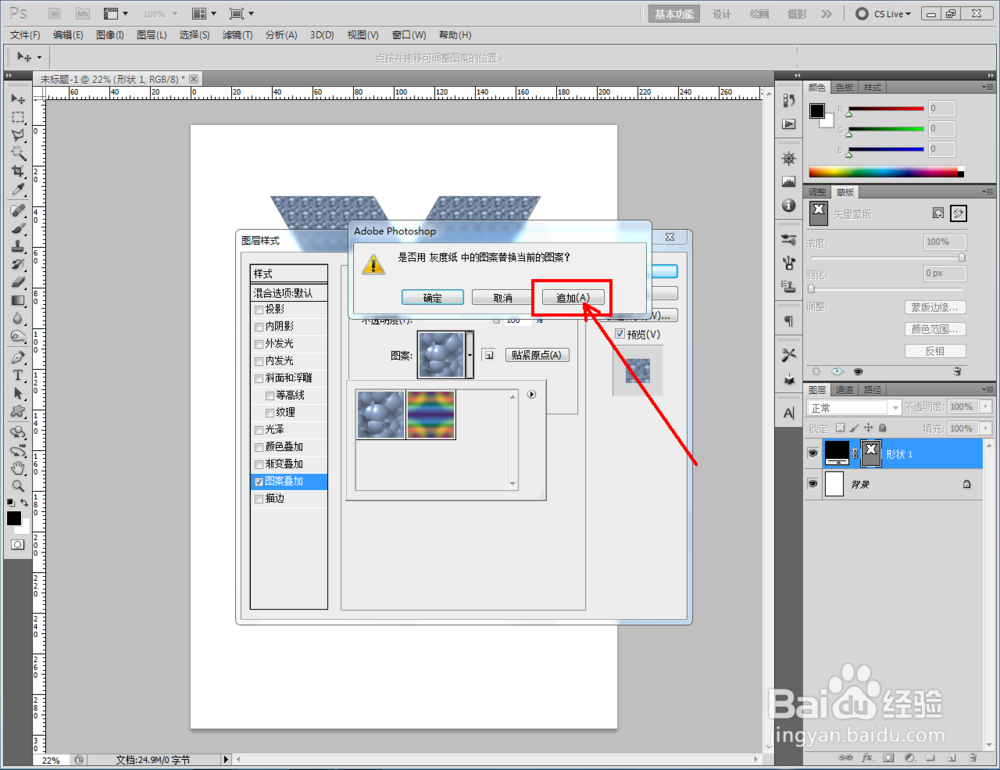The height and width of the screenshot is (770, 1000).
Task: Click the 混合选项:默认 entry
Action: pyautogui.click(x=289, y=293)
